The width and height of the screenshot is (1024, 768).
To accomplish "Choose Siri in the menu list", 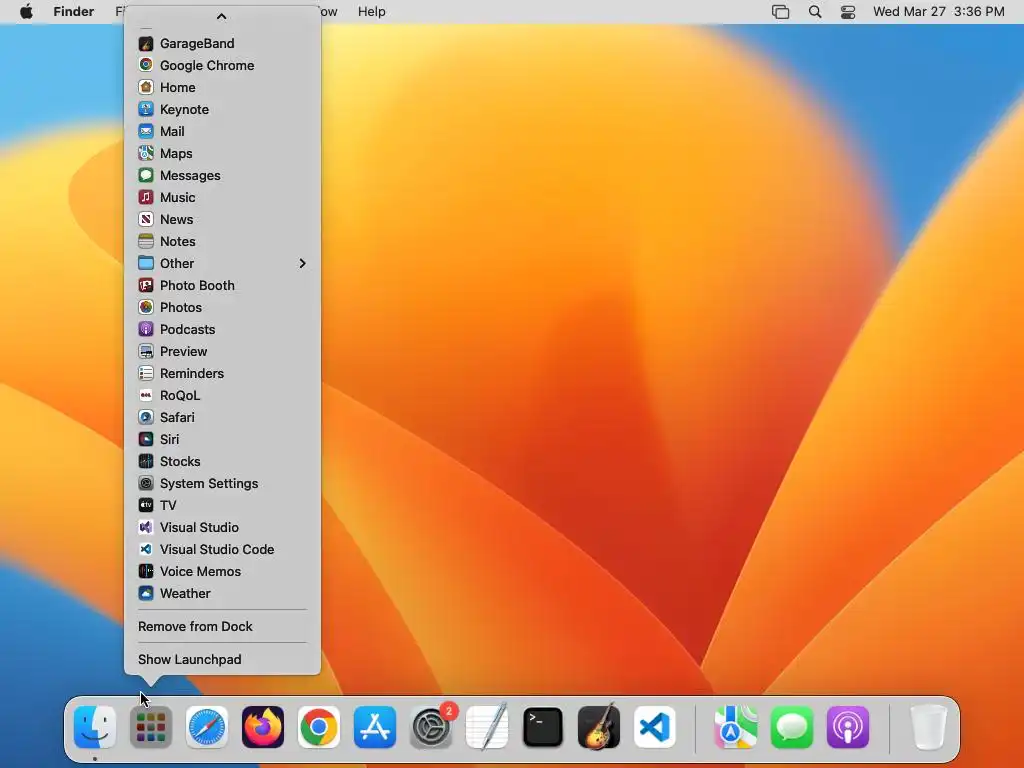I will tap(222, 439).
